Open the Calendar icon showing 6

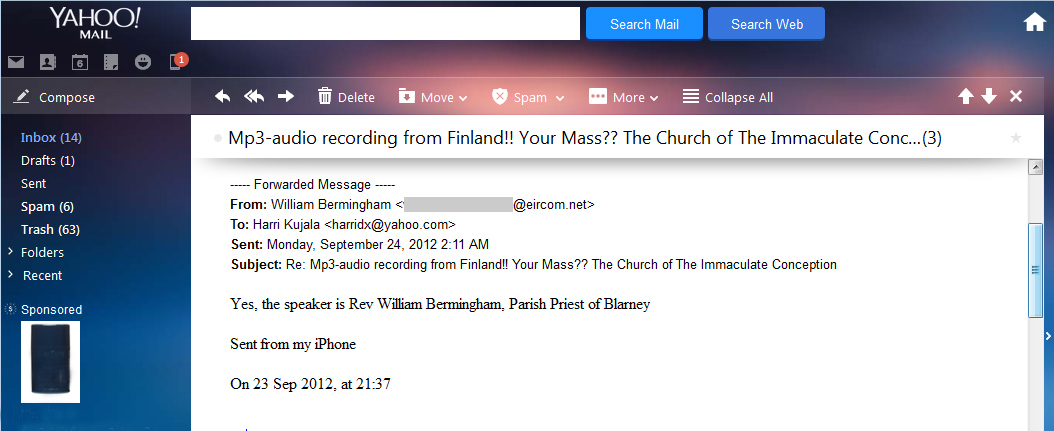(x=80, y=63)
